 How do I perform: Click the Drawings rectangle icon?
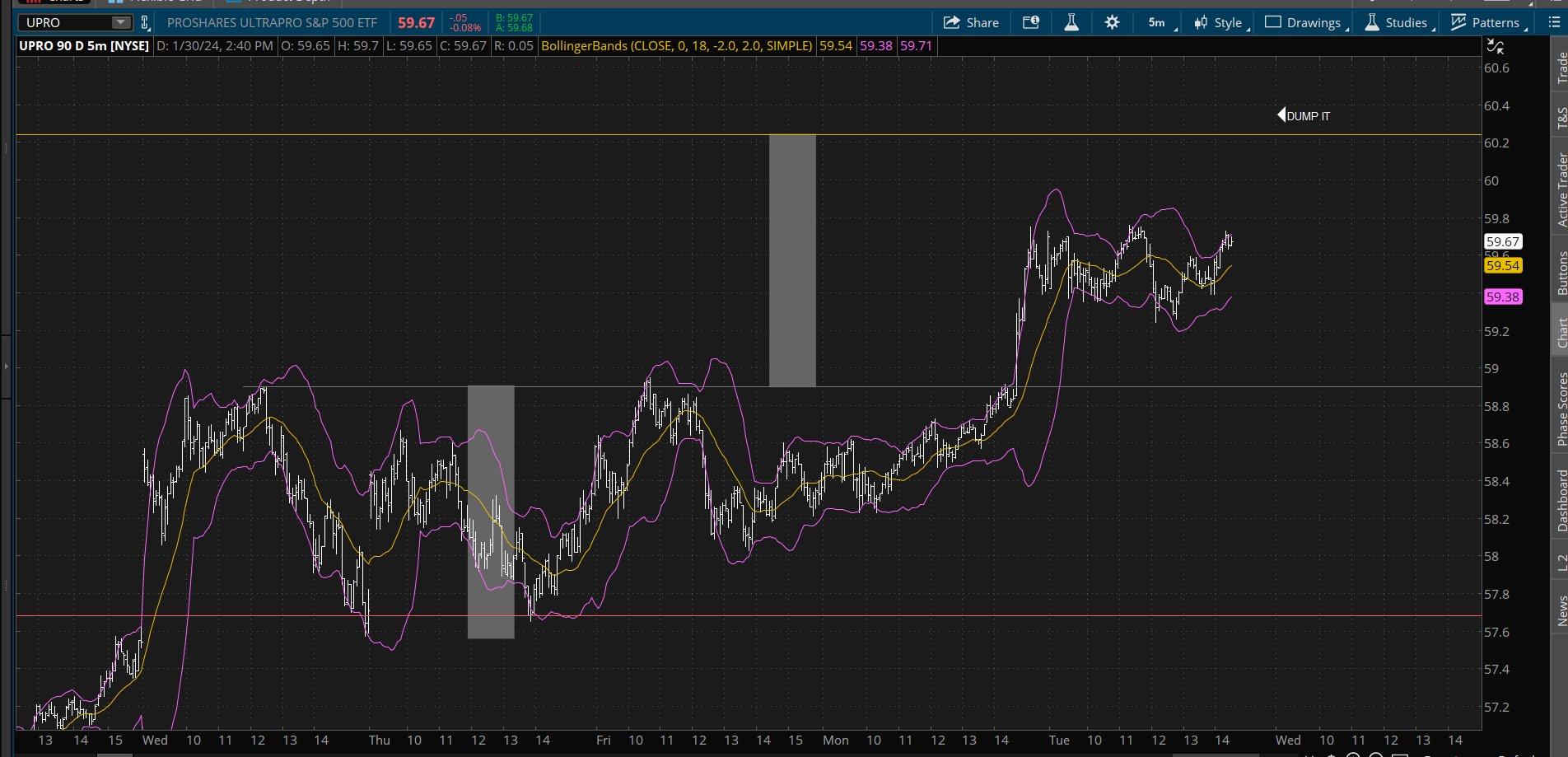(x=1273, y=22)
